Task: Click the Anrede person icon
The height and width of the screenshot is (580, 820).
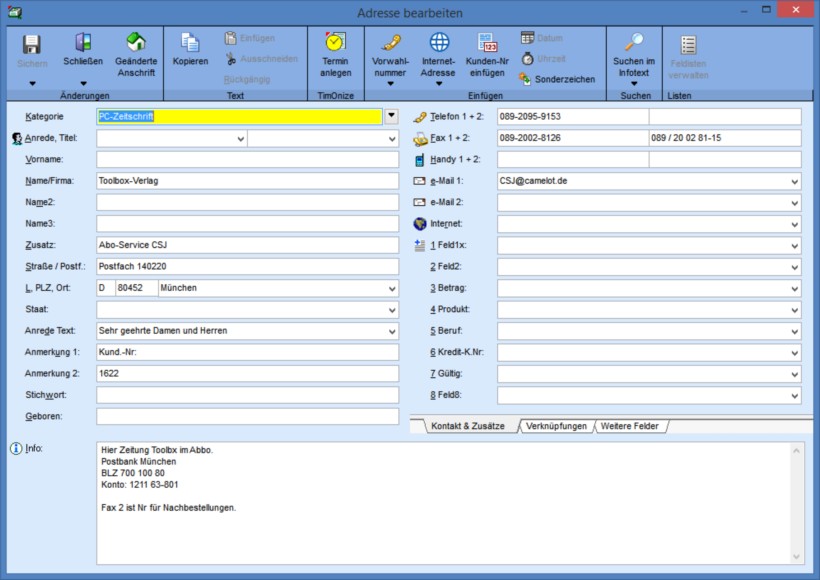Action: pos(17,139)
